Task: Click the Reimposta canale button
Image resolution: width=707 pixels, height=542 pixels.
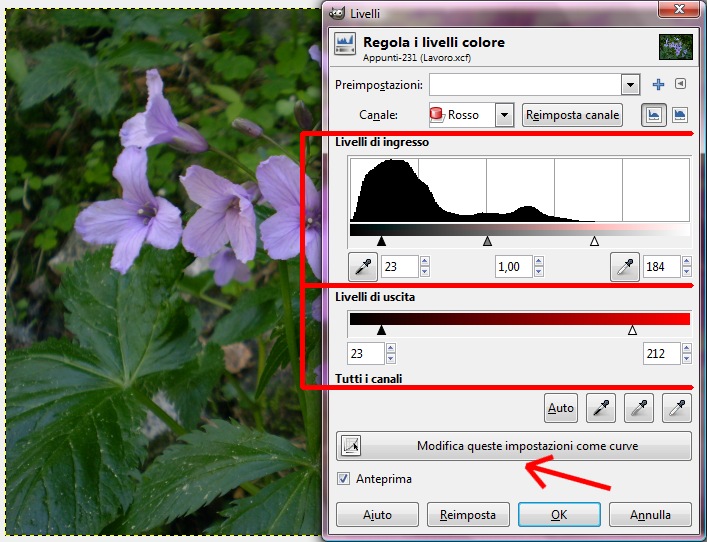Action: [572, 115]
